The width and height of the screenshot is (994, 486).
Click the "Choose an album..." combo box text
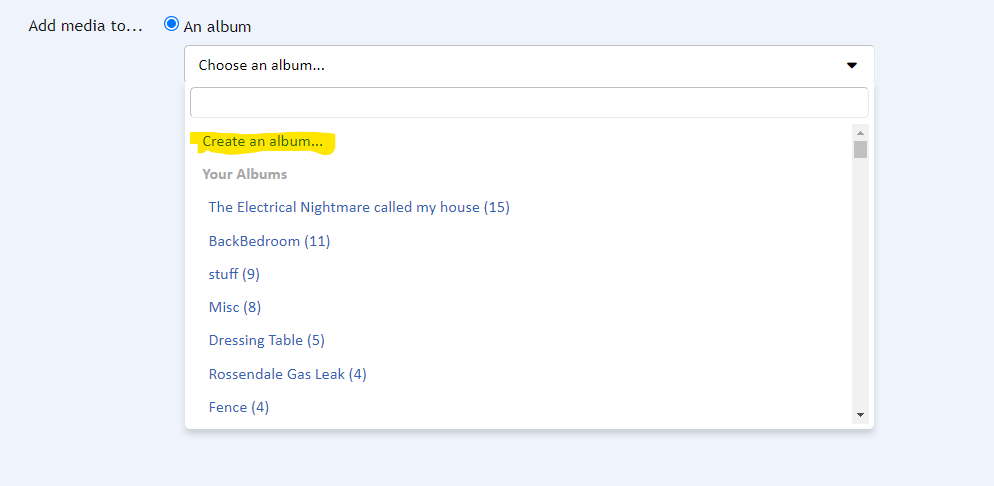262,66
